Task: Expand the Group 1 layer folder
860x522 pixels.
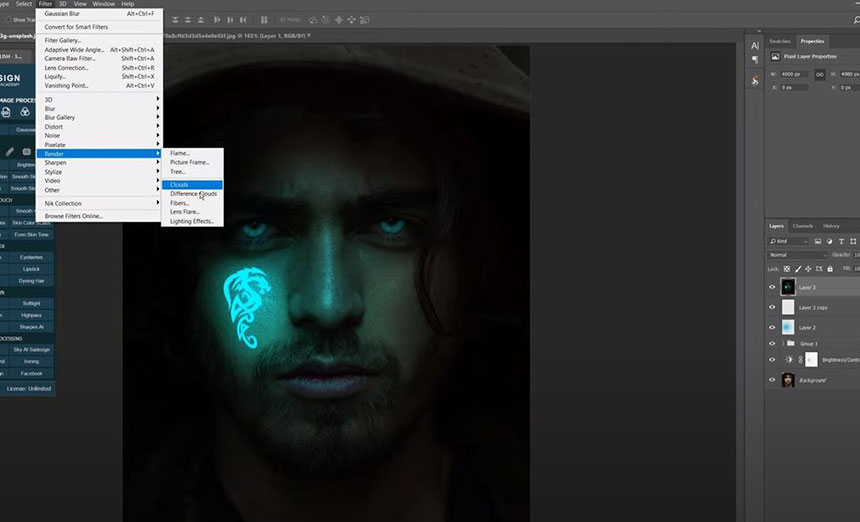Action: click(x=782, y=343)
